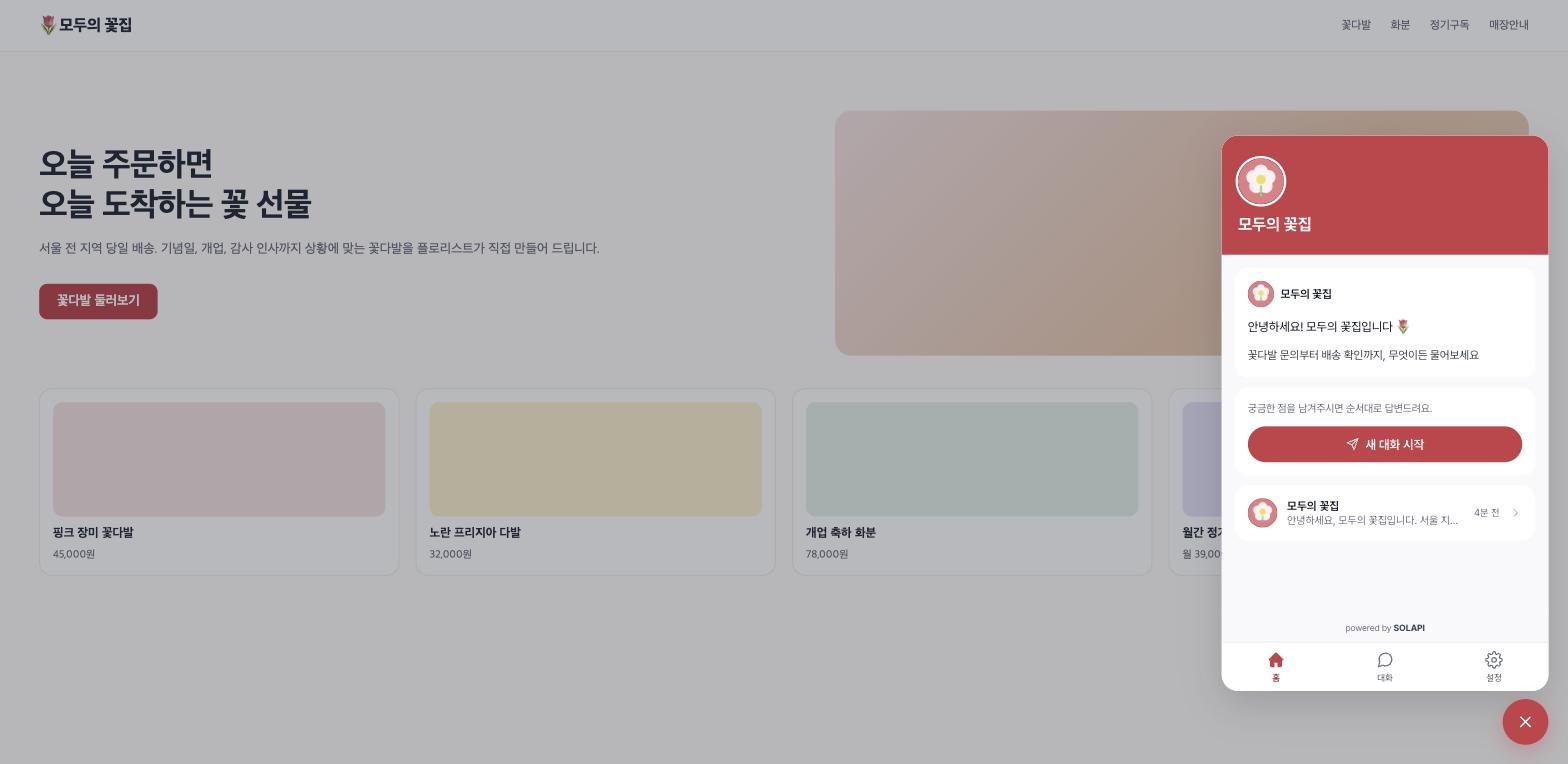Open the 대화 speech bubble tab
The width and height of the screenshot is (1568, 764).
pos(1384,667)
